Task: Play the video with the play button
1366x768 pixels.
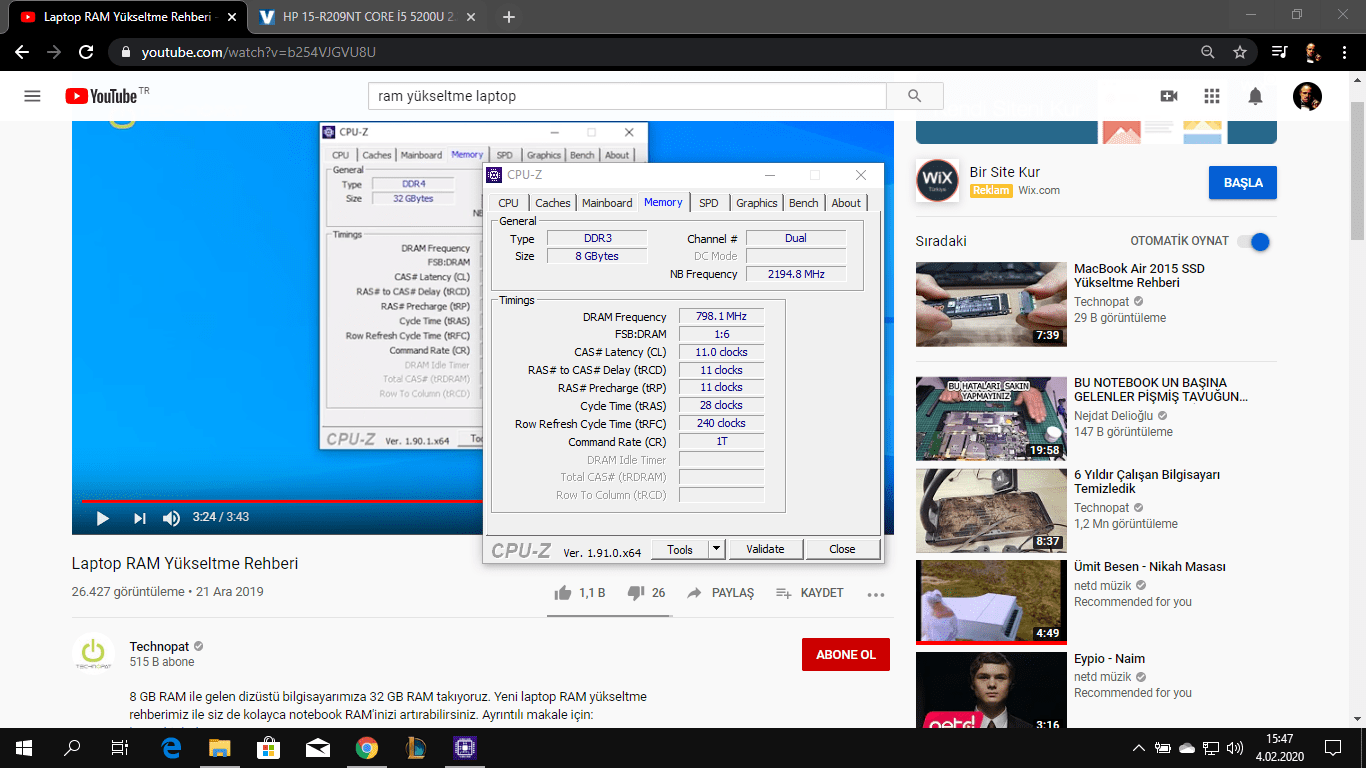Action: pyautogui.click(x=102, y=518)
